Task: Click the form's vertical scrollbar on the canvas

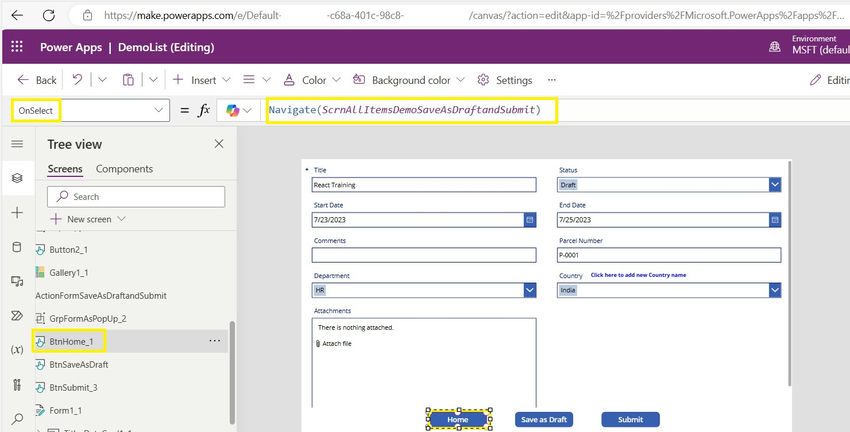Action: coord(789,273)
